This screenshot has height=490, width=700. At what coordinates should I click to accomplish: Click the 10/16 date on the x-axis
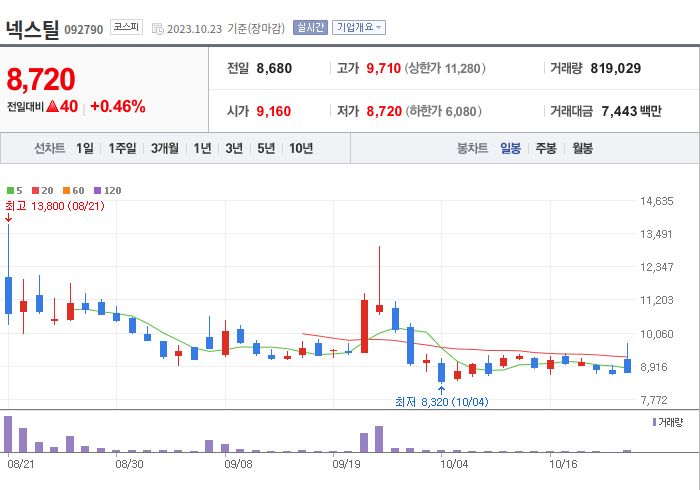563,464
